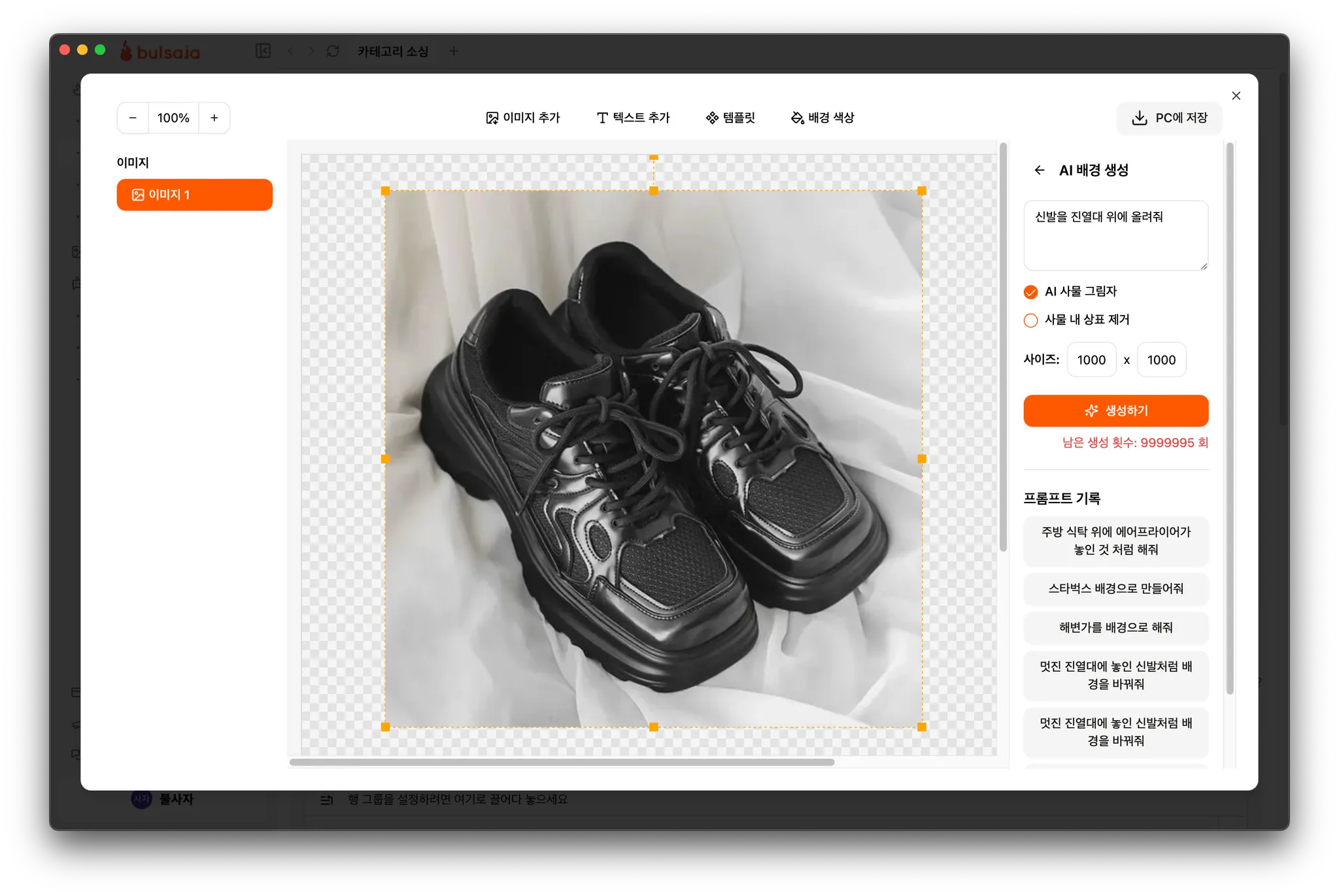Click the PC에 저장 download button

click(1169, 118)
